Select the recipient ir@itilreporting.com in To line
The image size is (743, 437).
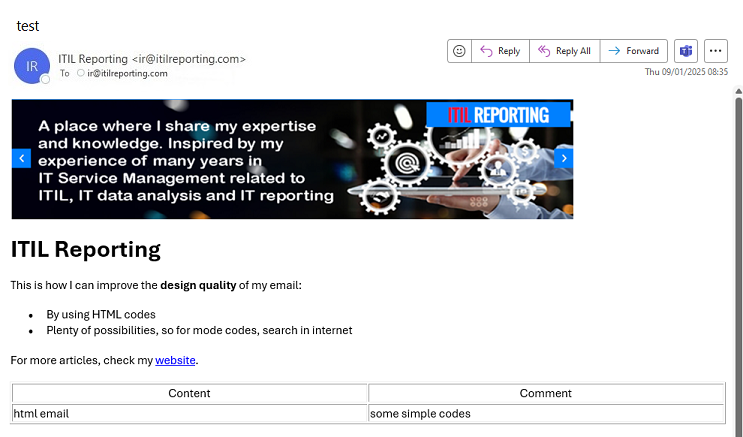click(127, 73)
